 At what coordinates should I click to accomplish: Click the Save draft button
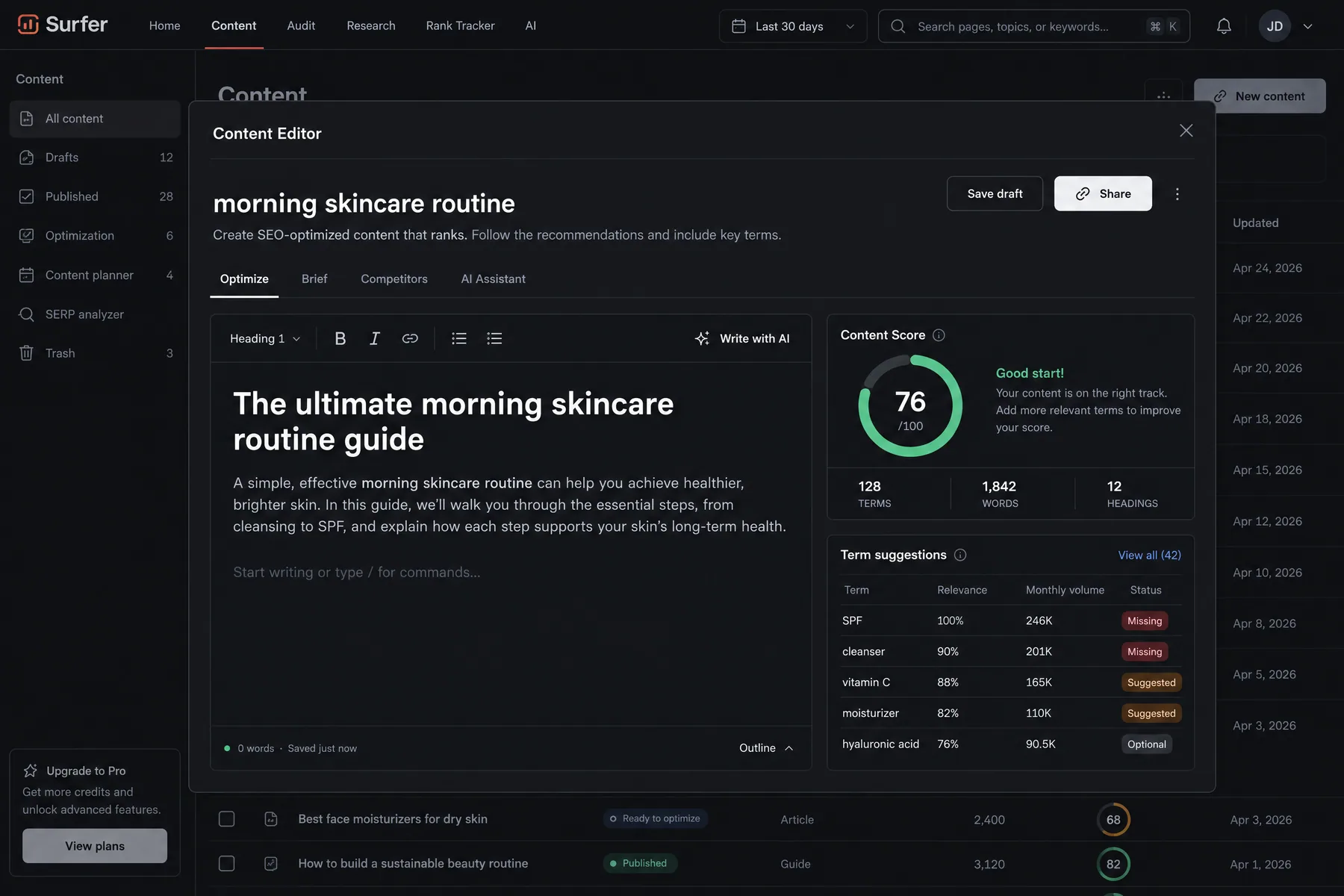click(x=995, y=193)
